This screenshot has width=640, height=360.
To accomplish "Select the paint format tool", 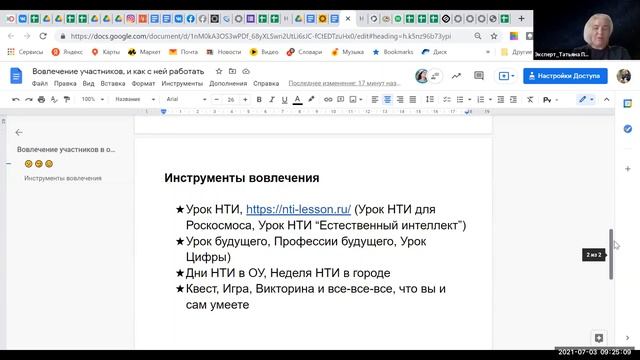I will (x=67, y=100).
